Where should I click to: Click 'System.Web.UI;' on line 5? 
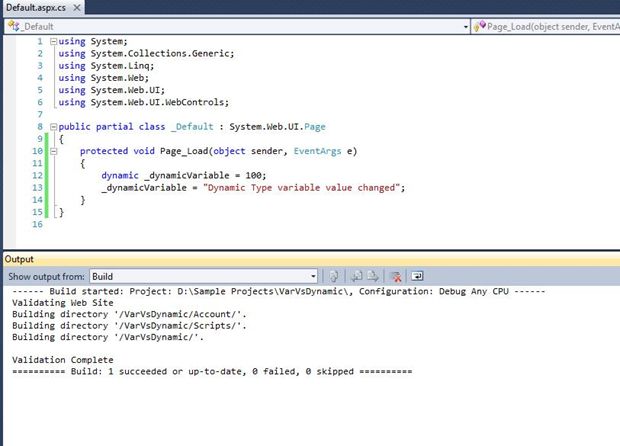pos(128,90)
